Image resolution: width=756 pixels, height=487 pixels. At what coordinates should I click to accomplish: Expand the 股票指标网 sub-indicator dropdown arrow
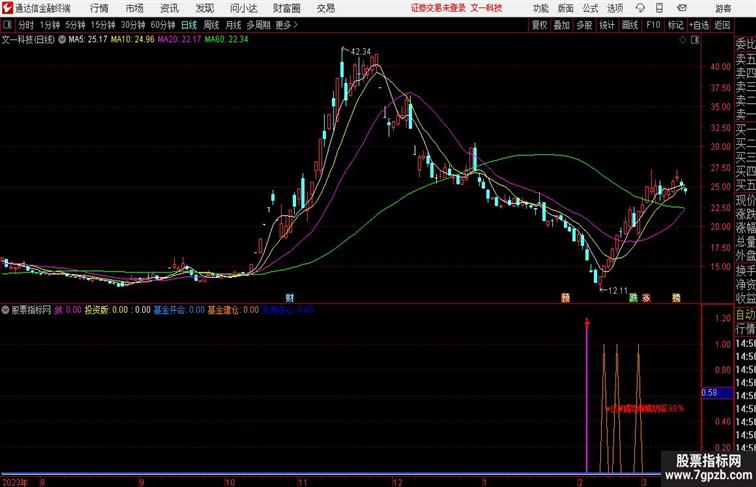click(5, 310)
